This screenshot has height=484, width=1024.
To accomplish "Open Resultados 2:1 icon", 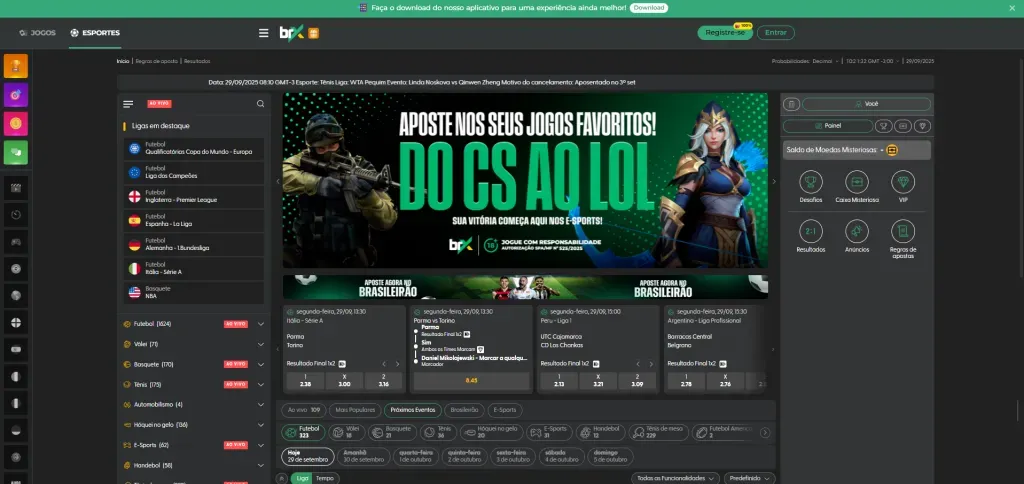I will pyautogui.click(x=810, y=231).
